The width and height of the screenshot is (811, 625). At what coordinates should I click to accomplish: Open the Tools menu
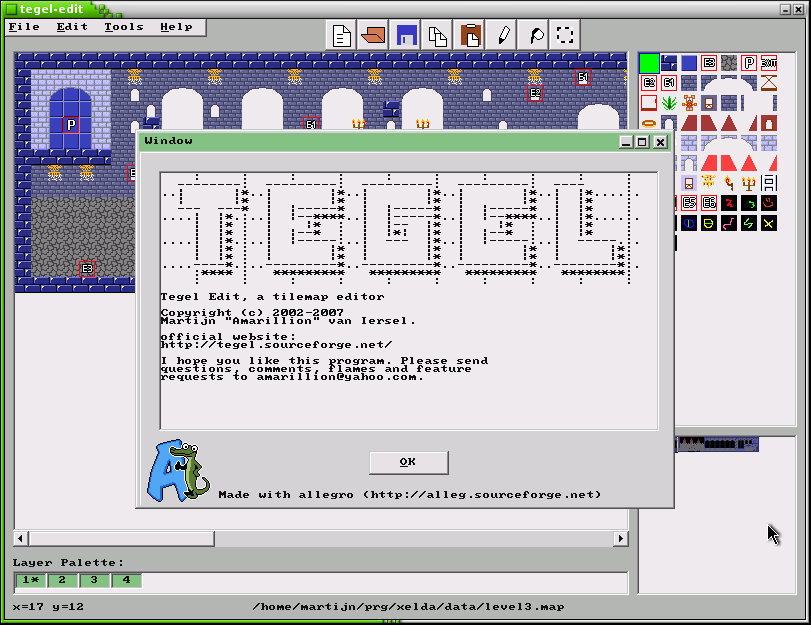tap(123, 27)
